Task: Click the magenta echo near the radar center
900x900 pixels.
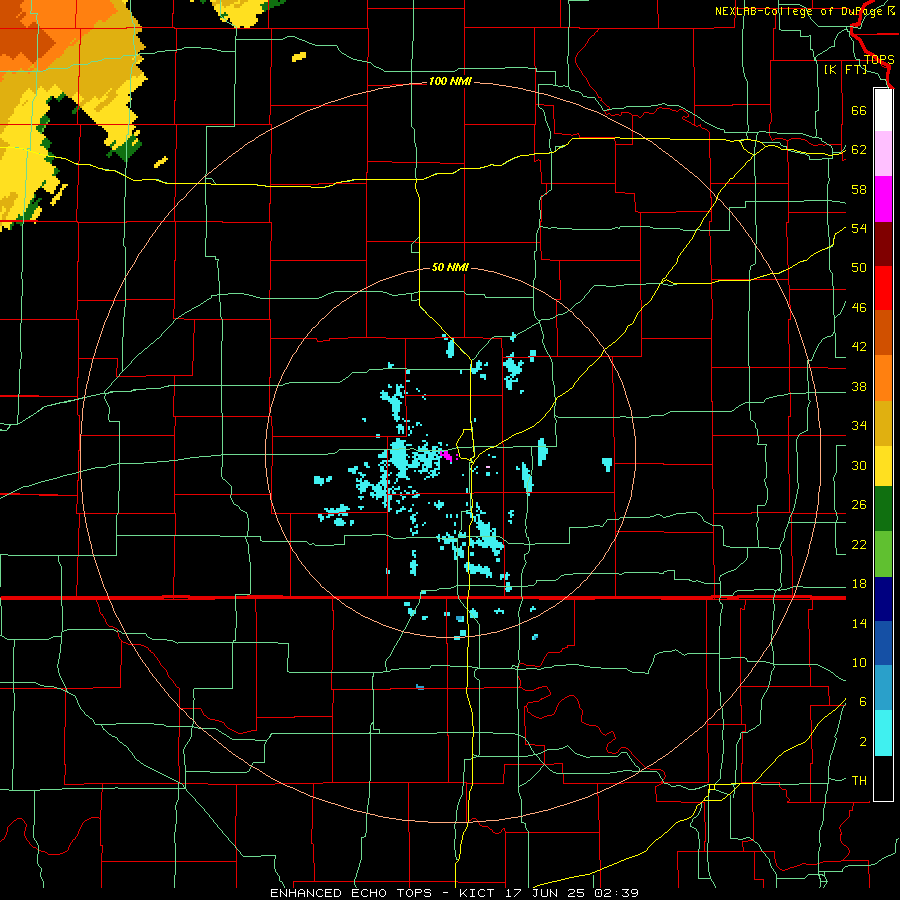Action: coord(447,456)
